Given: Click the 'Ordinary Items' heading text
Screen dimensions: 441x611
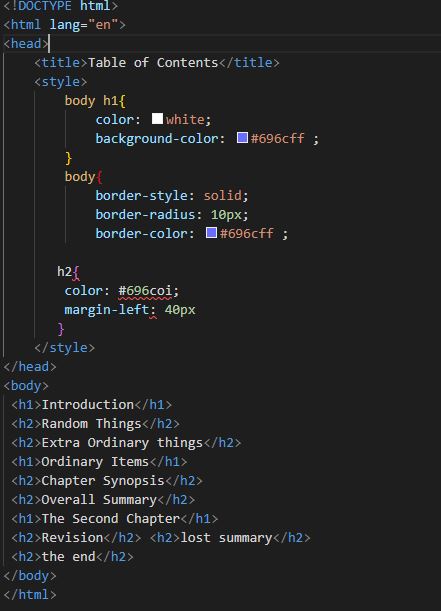Looking at the screenshot, I should point(95,462).
